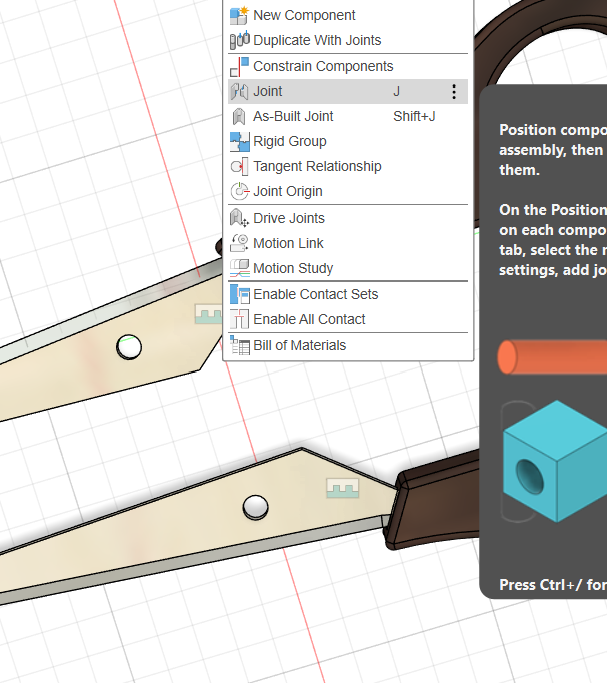Click the Constrain Components icon
The image size is (607, 683).
(239, 66)
